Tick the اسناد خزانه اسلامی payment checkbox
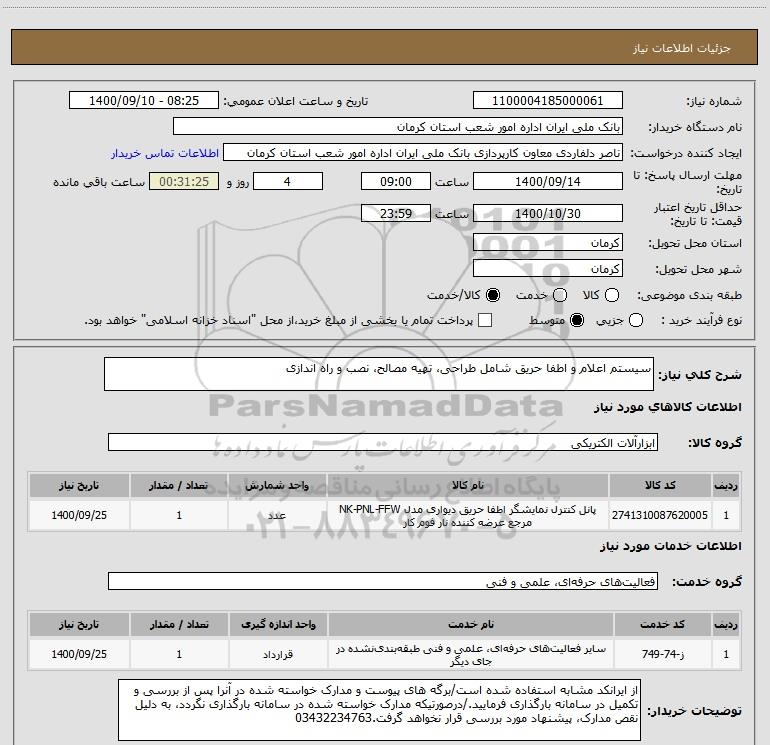770x745 pixels. [x=485, y=320]
